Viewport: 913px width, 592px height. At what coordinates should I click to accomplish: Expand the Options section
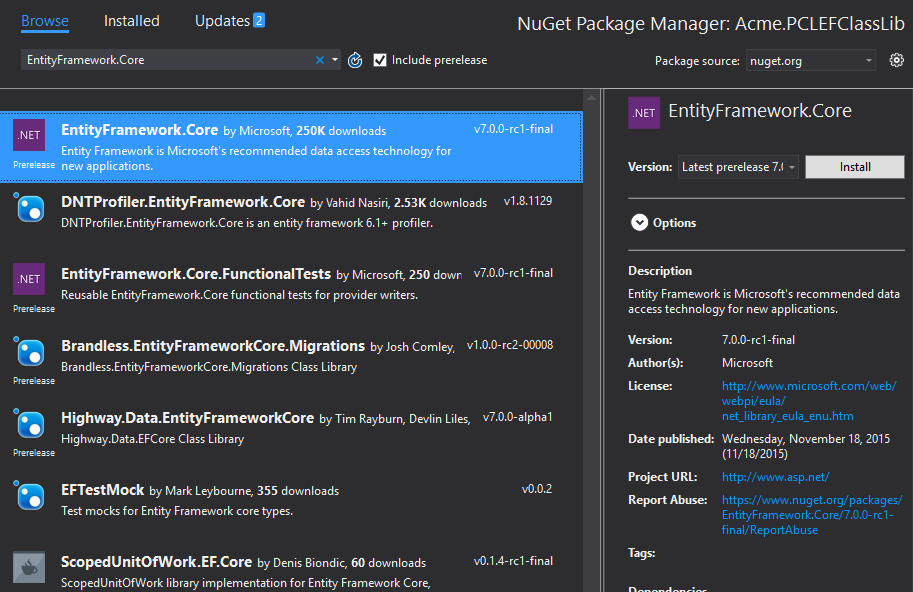click(x=640, y=223)
